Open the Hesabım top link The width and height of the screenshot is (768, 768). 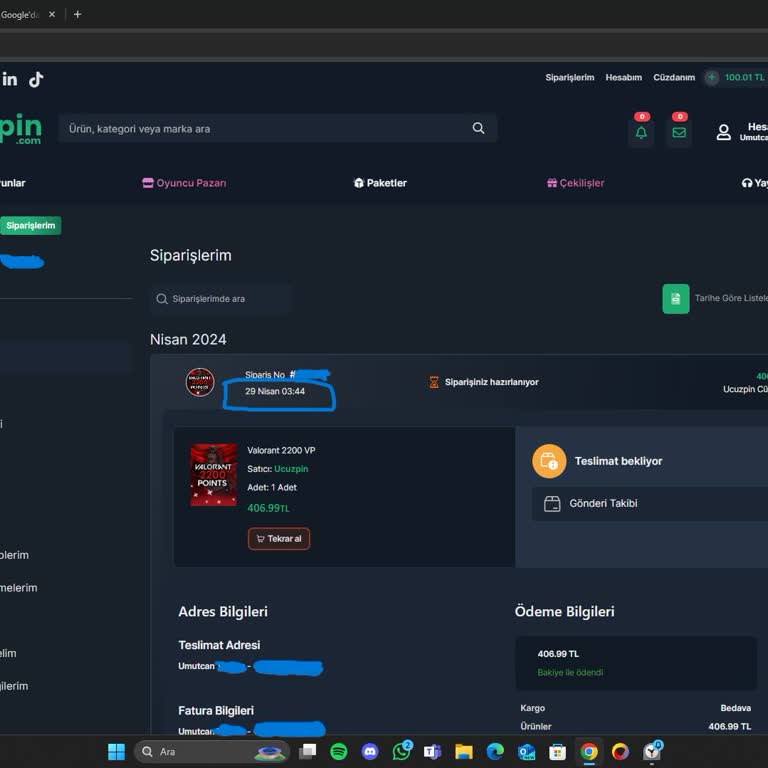[x=623, y=77]
